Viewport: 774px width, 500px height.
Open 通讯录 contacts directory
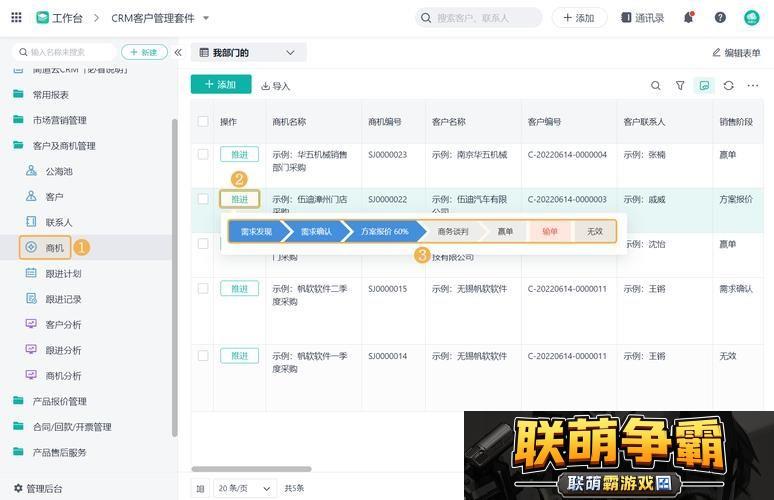[642, 18]
